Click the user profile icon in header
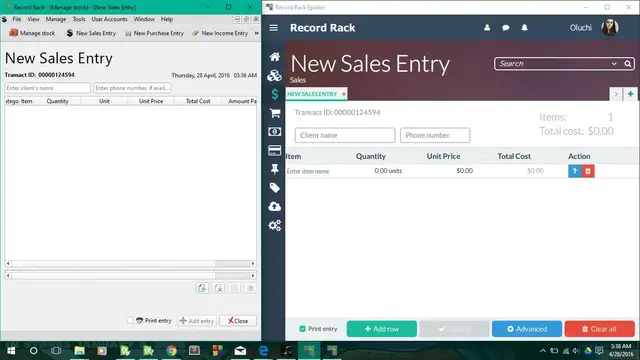The height and width of the screenshot is (360, 640). pyautogui.click(x=487, y=28)
